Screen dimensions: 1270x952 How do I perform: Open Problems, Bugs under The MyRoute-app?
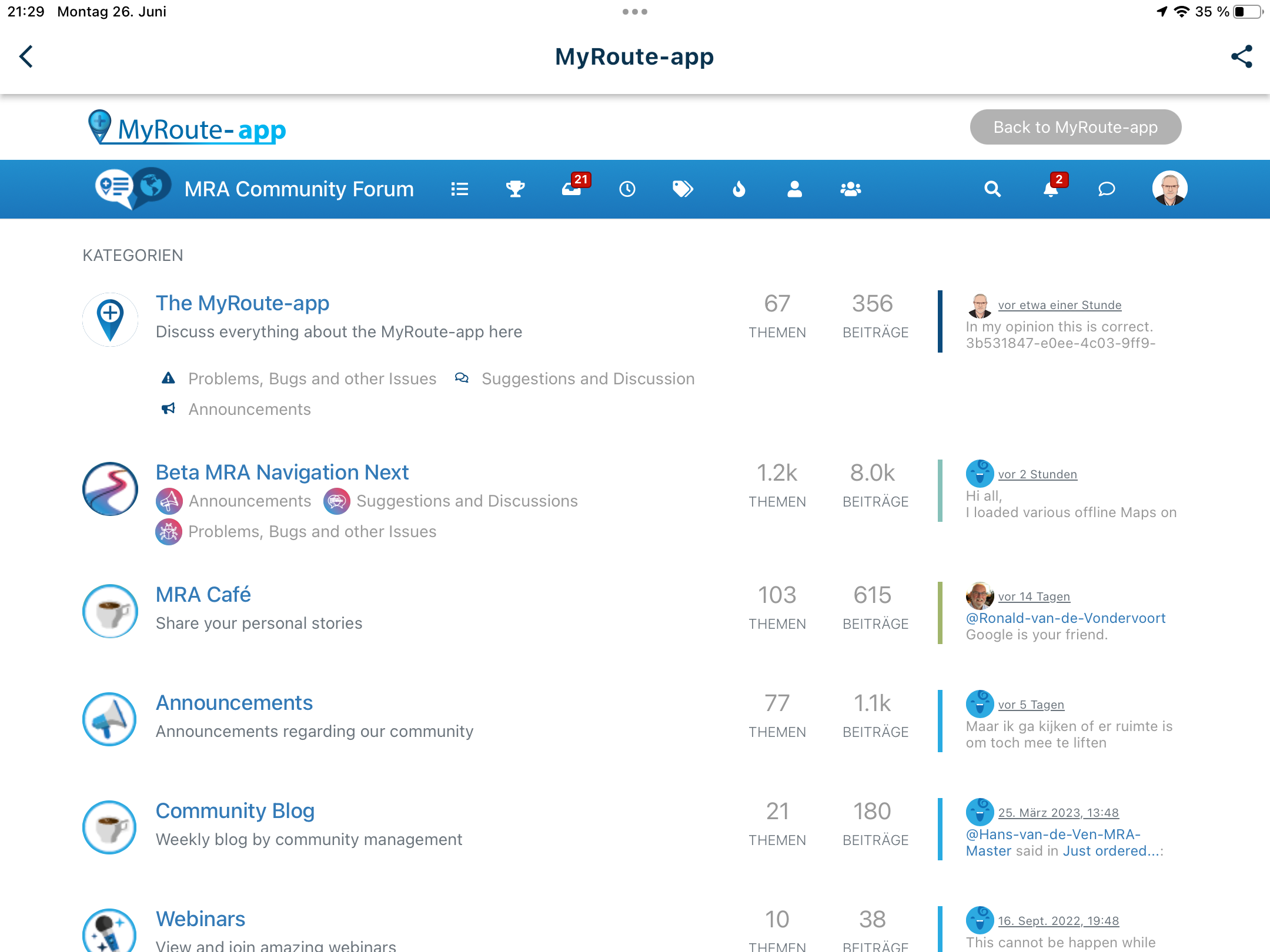pyautogui.click(x=312, y=379)
